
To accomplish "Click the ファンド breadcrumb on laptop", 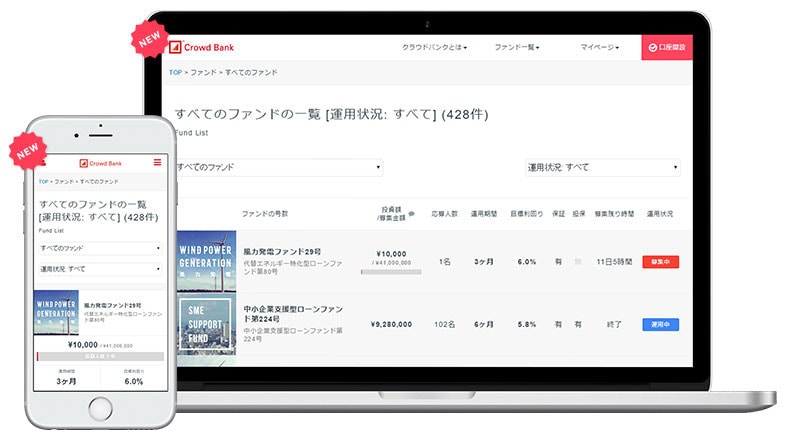I will pyautogui.click(x=203, y=72).
